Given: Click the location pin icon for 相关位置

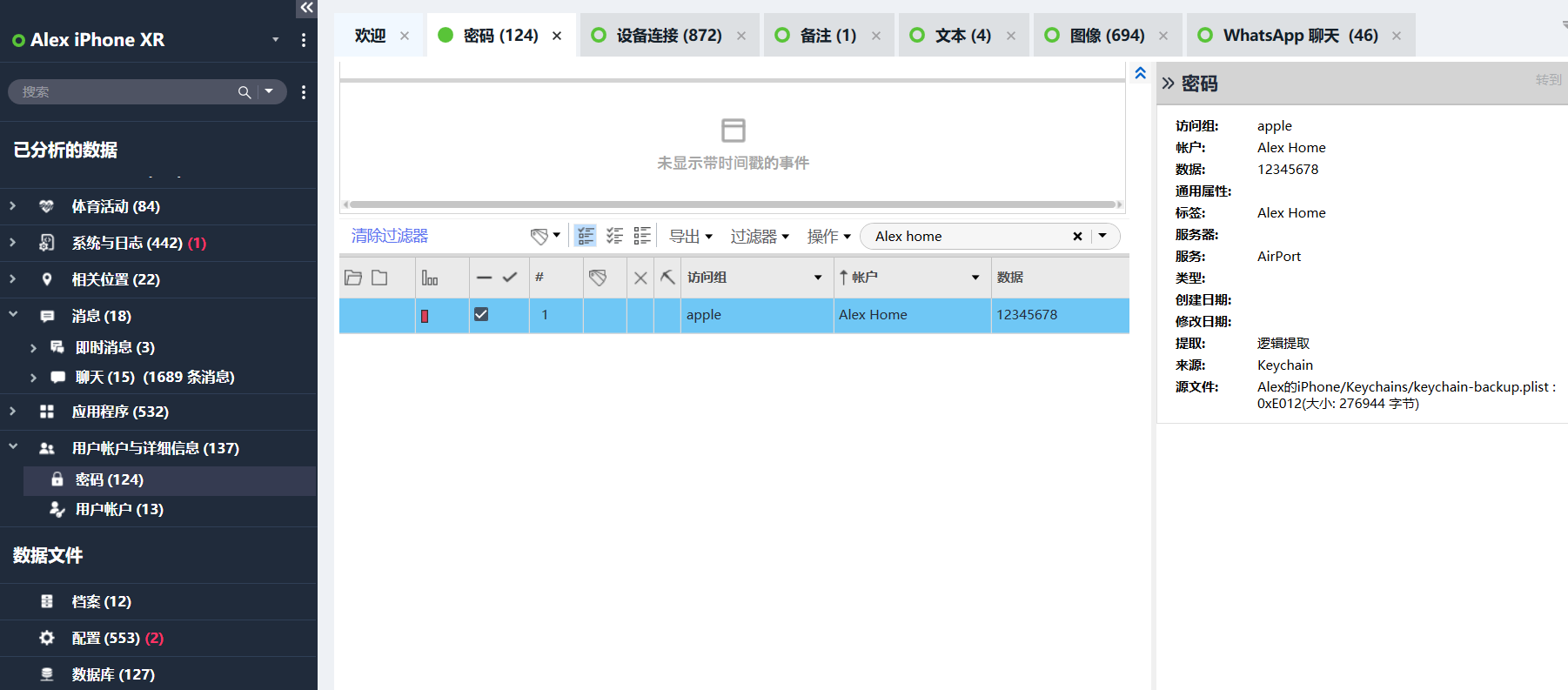Looking at the screenshot, I should coord(47,279).
